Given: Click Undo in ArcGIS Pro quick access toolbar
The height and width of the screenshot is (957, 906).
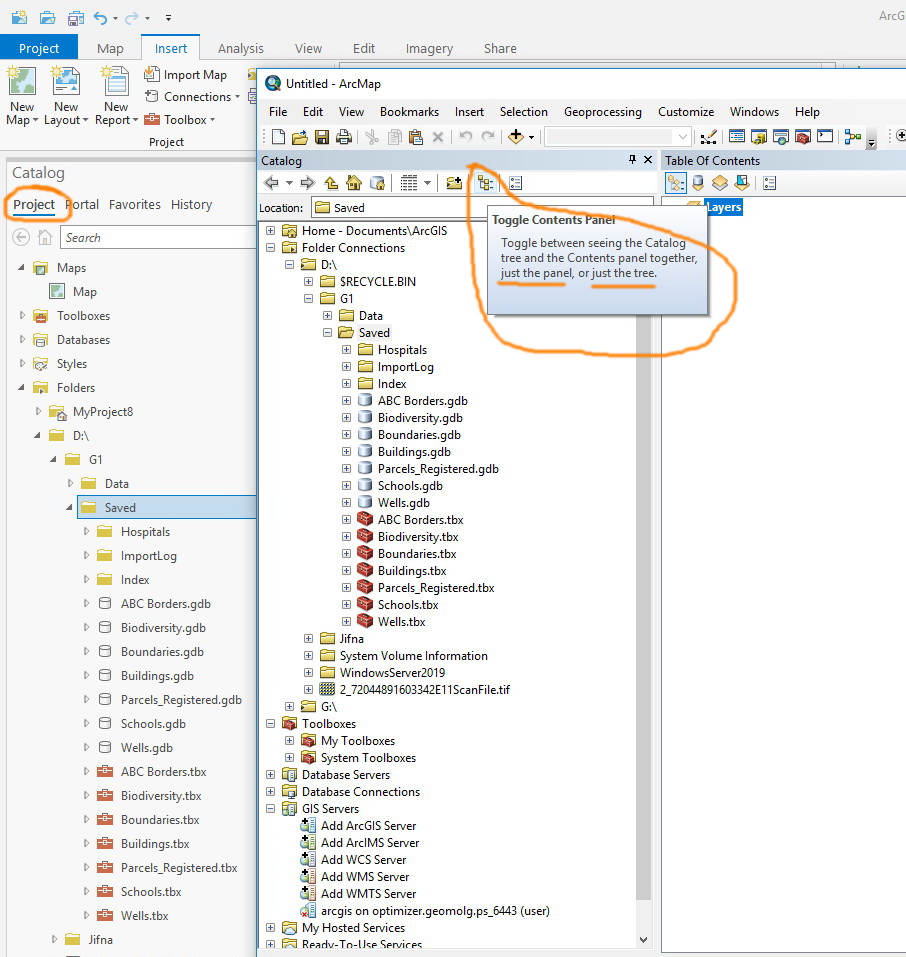Looking at the screenshot, I should tap(100, 18).
